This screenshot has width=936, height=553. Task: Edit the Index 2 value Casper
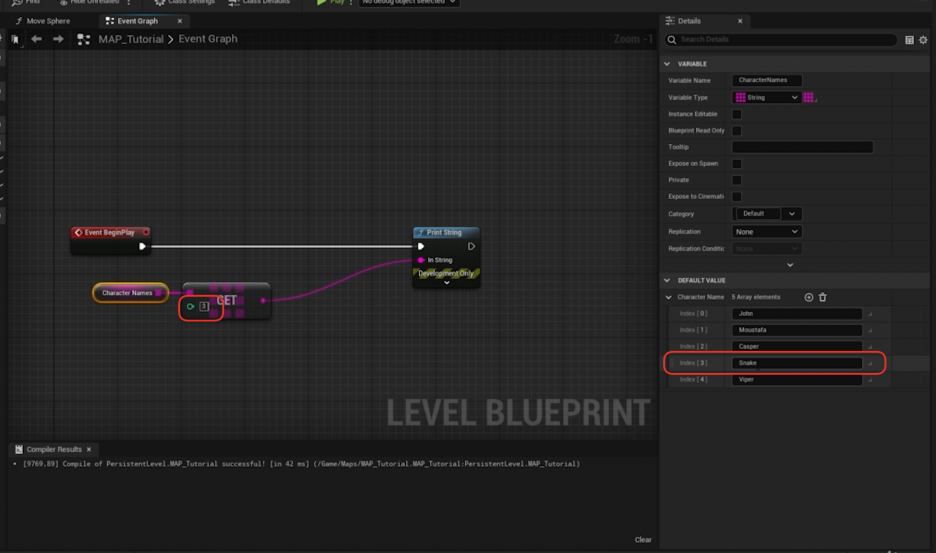(x=797, y=346)
